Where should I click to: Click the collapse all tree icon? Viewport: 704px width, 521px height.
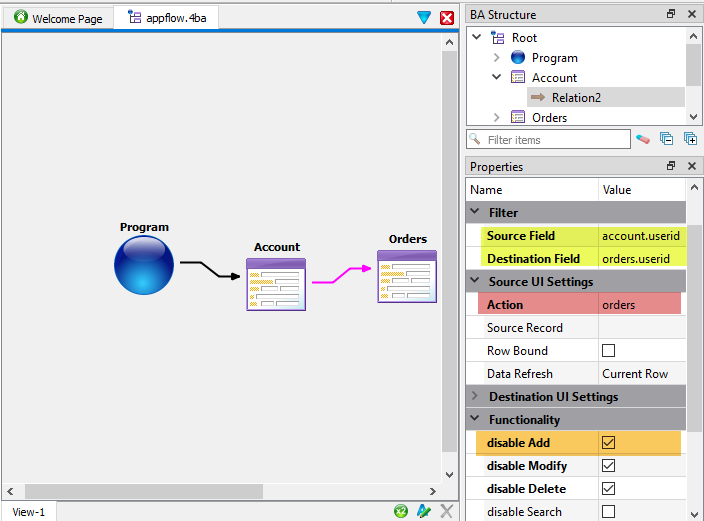(x=667, y=139)
